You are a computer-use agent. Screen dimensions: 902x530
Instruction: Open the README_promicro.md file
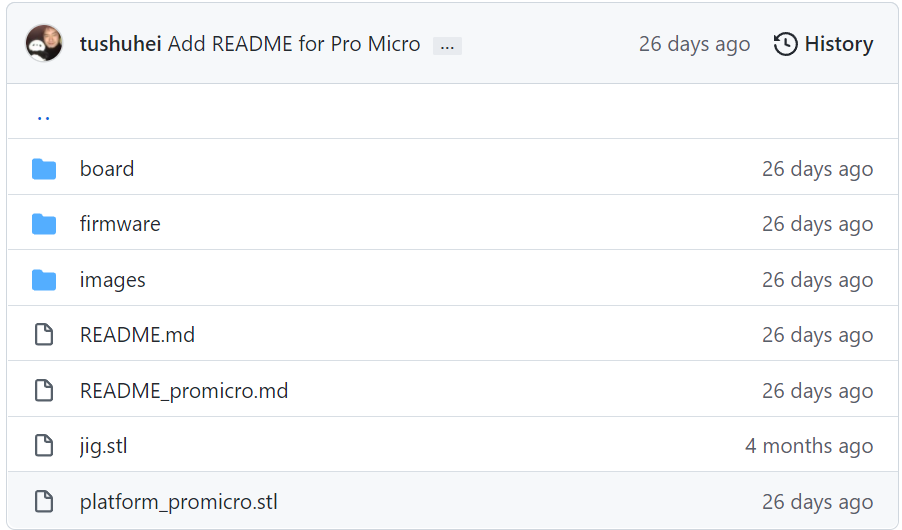coord(184,391)
